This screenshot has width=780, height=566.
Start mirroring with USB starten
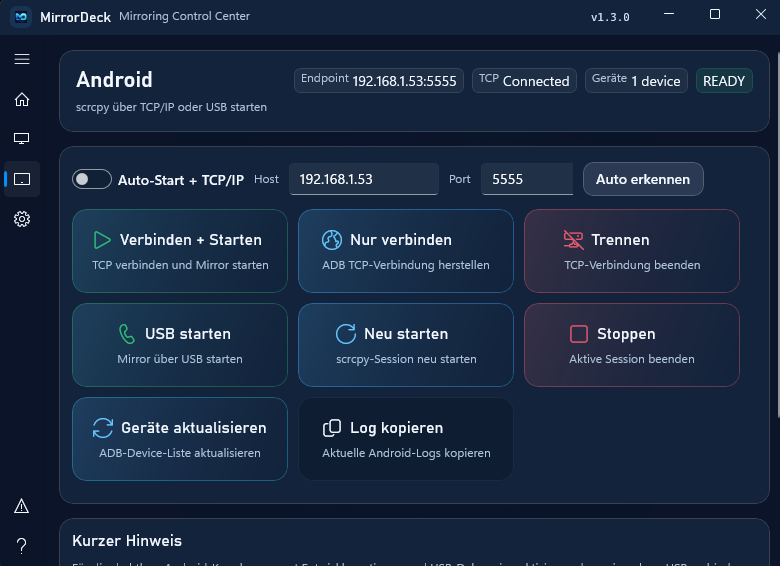coord(180,345)
